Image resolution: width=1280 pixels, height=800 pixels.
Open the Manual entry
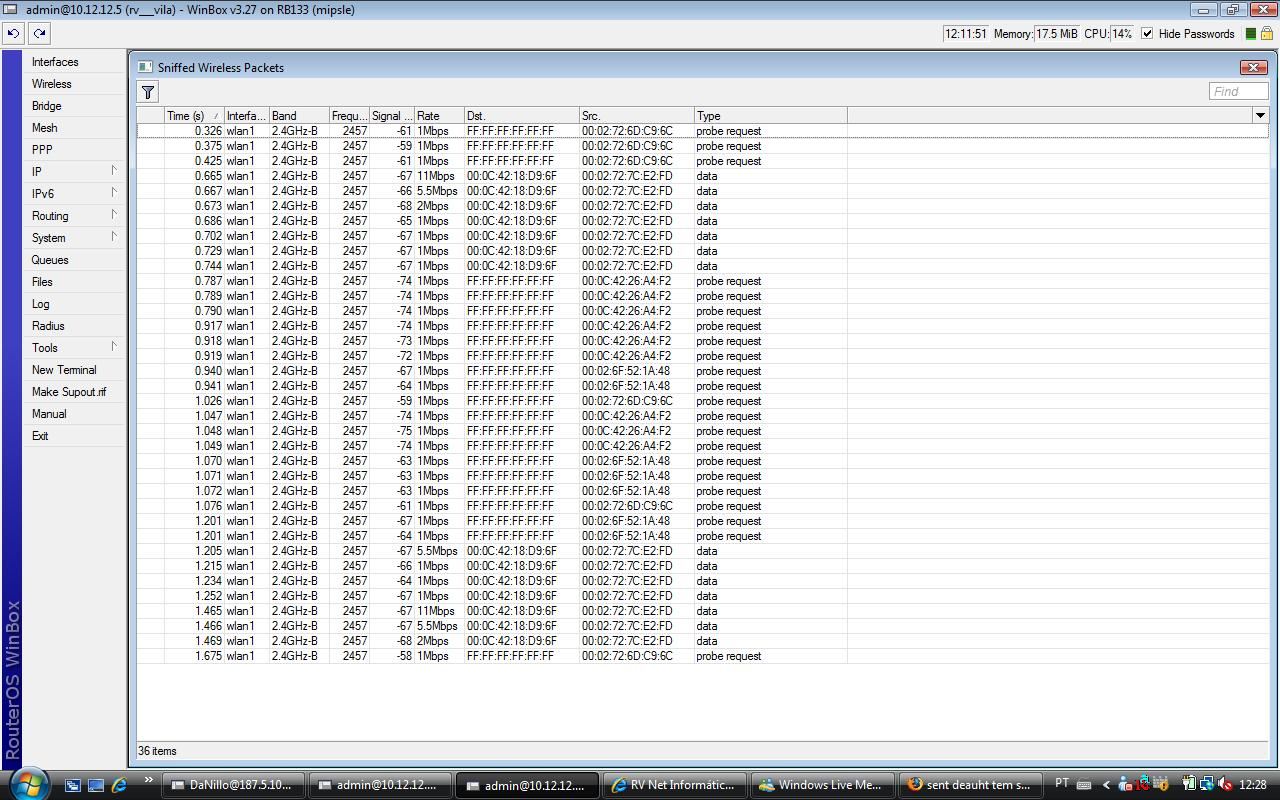point(75,414)
